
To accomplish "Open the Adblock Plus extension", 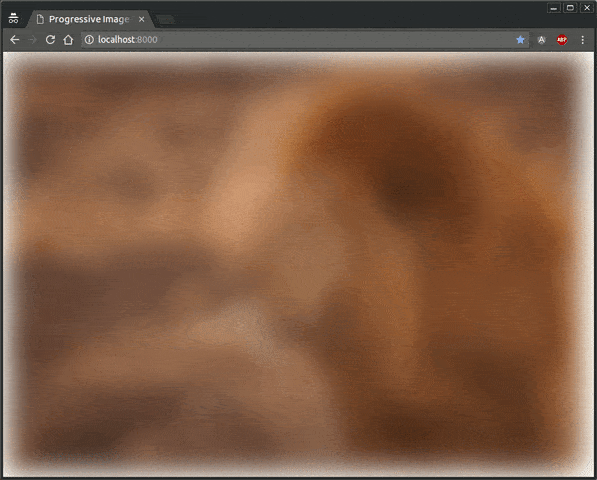I will tap(562, 40).
